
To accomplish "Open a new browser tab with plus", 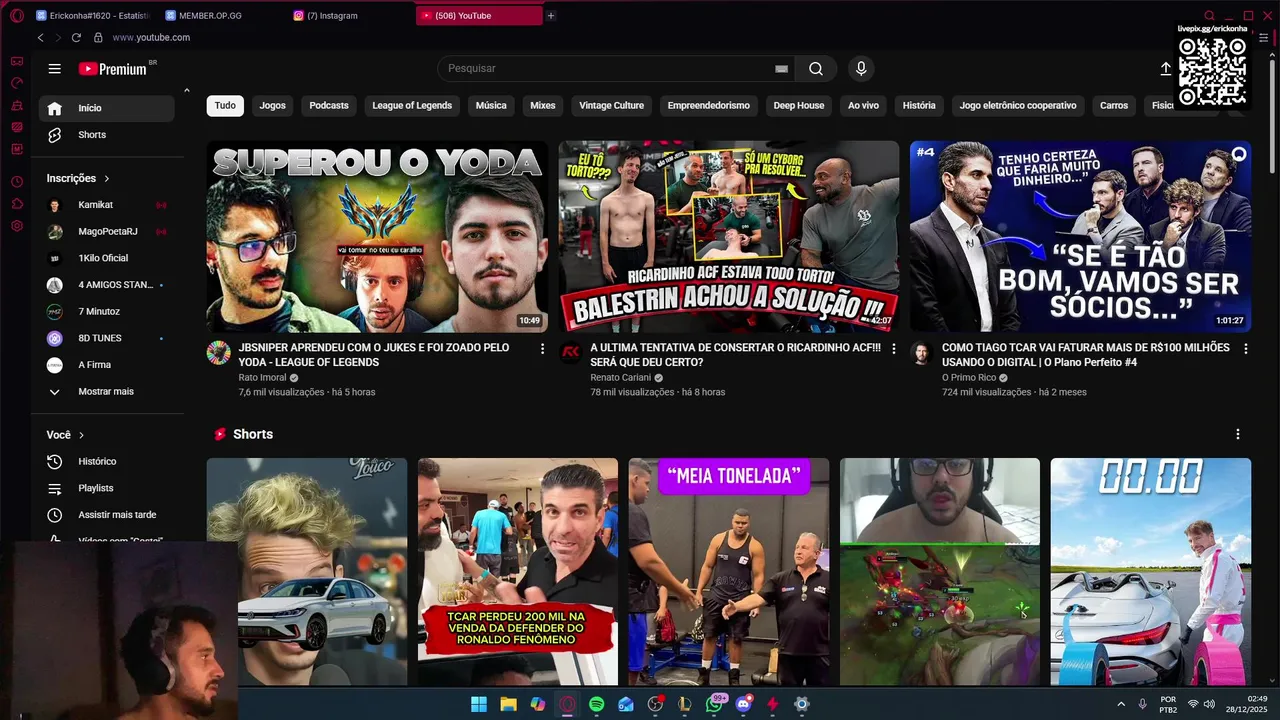I will 551,15.
